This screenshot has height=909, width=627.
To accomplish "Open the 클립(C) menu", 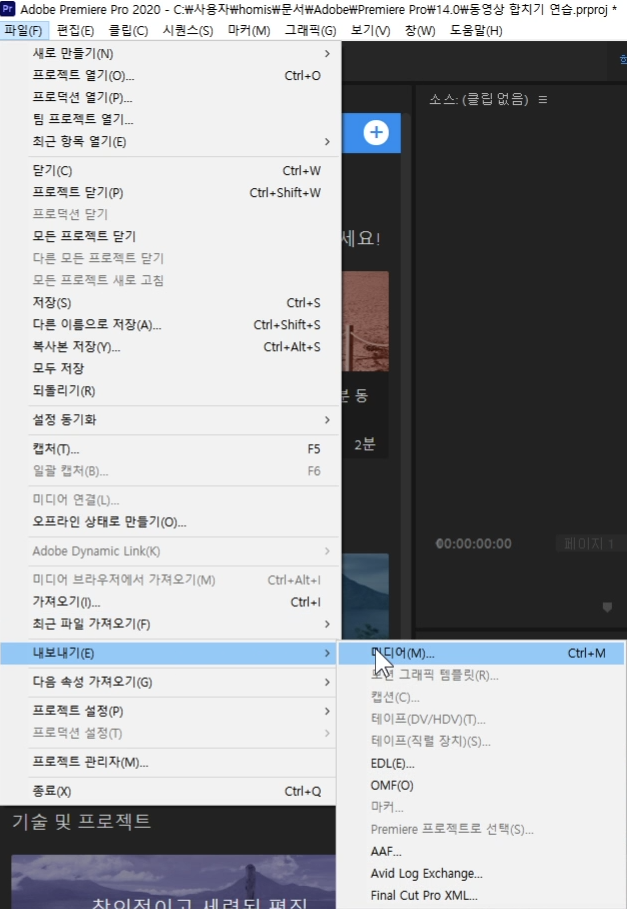I will coord(129,31).
